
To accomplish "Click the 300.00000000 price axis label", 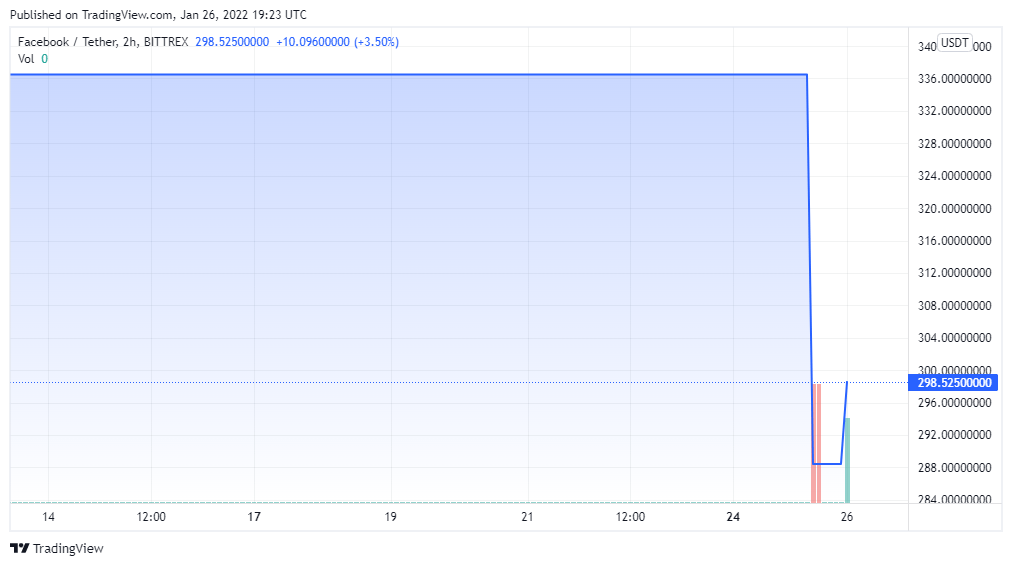I will [x=955, y=369].
